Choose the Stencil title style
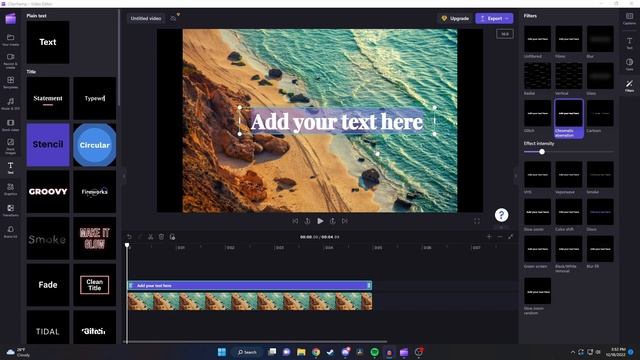 pos(48,145)
